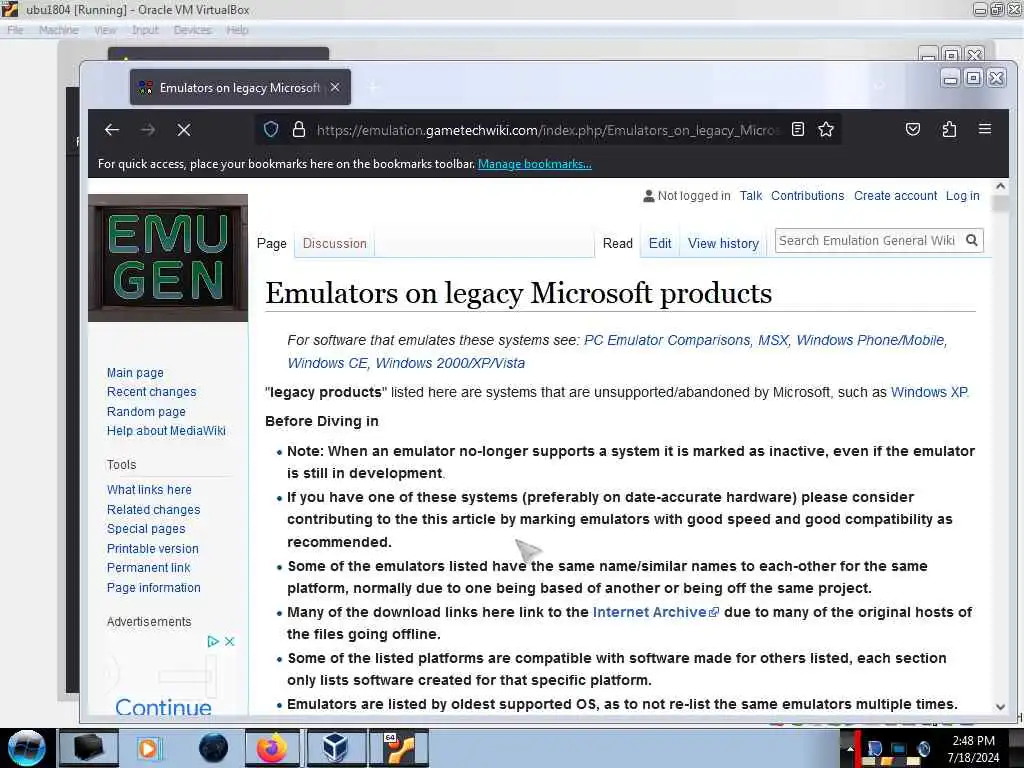The width and height of the screenshot is (1024, 768).
Task: Open the 64-bit tool taskbar icon
Action: pos(398,748)
